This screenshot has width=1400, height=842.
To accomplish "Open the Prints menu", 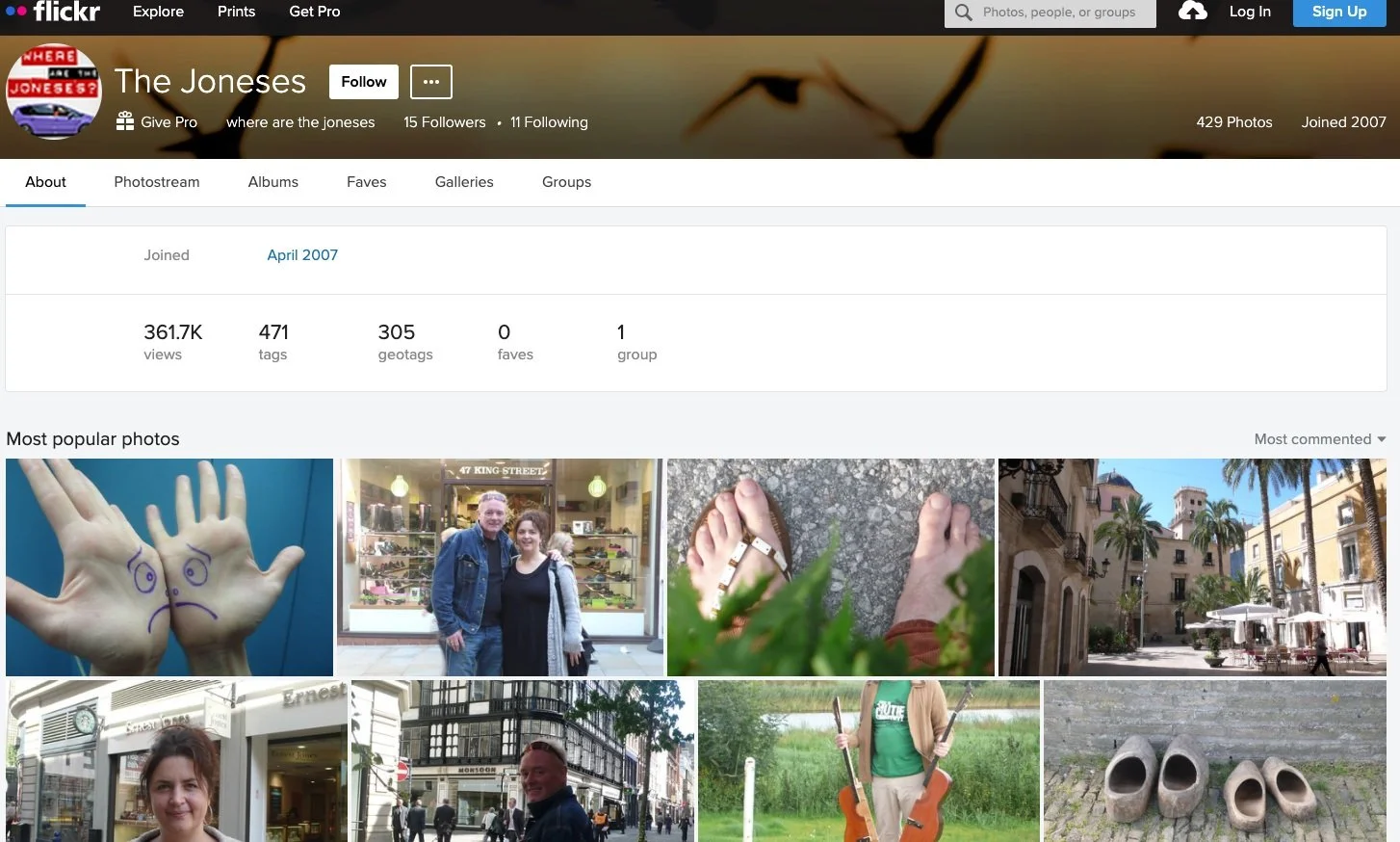I will pyautogui.click(x=236, y=12).
